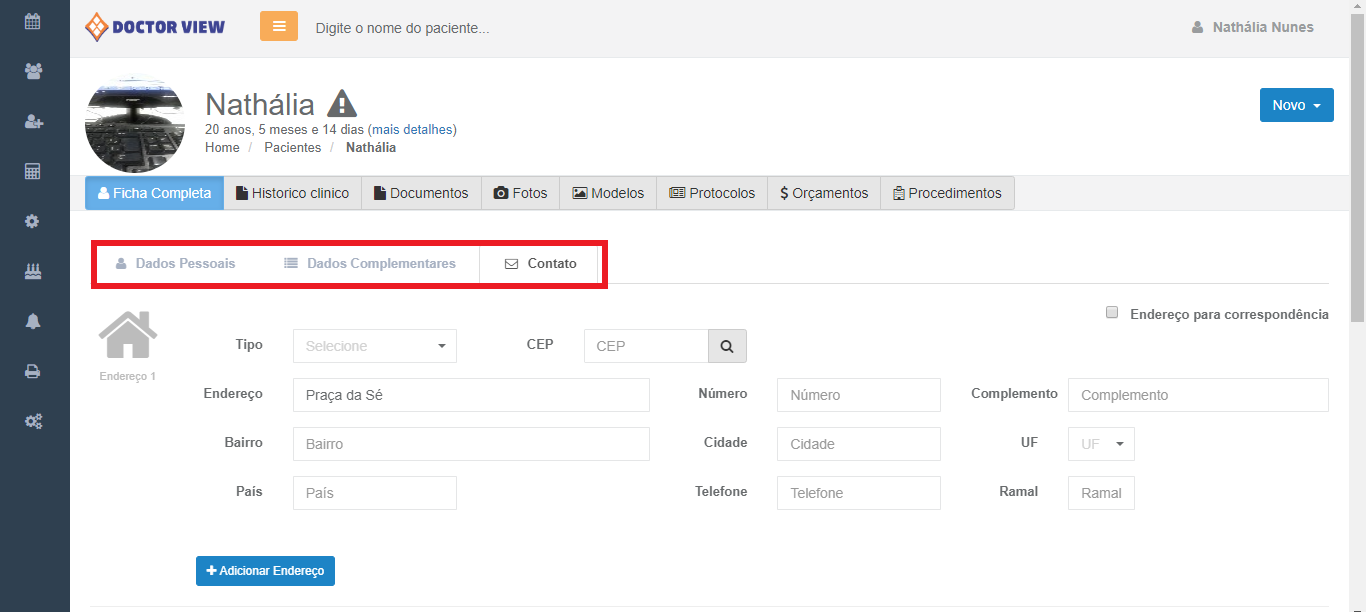Follow the mais detalhes link
This screenshot has height=612, width=1366.
412,130
